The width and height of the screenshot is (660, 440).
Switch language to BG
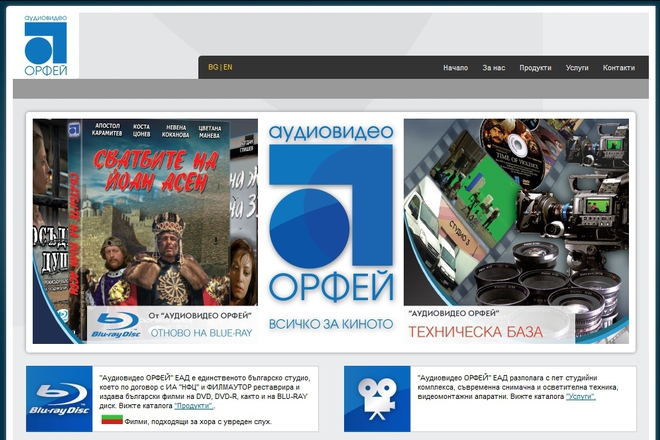coord(213,67)
